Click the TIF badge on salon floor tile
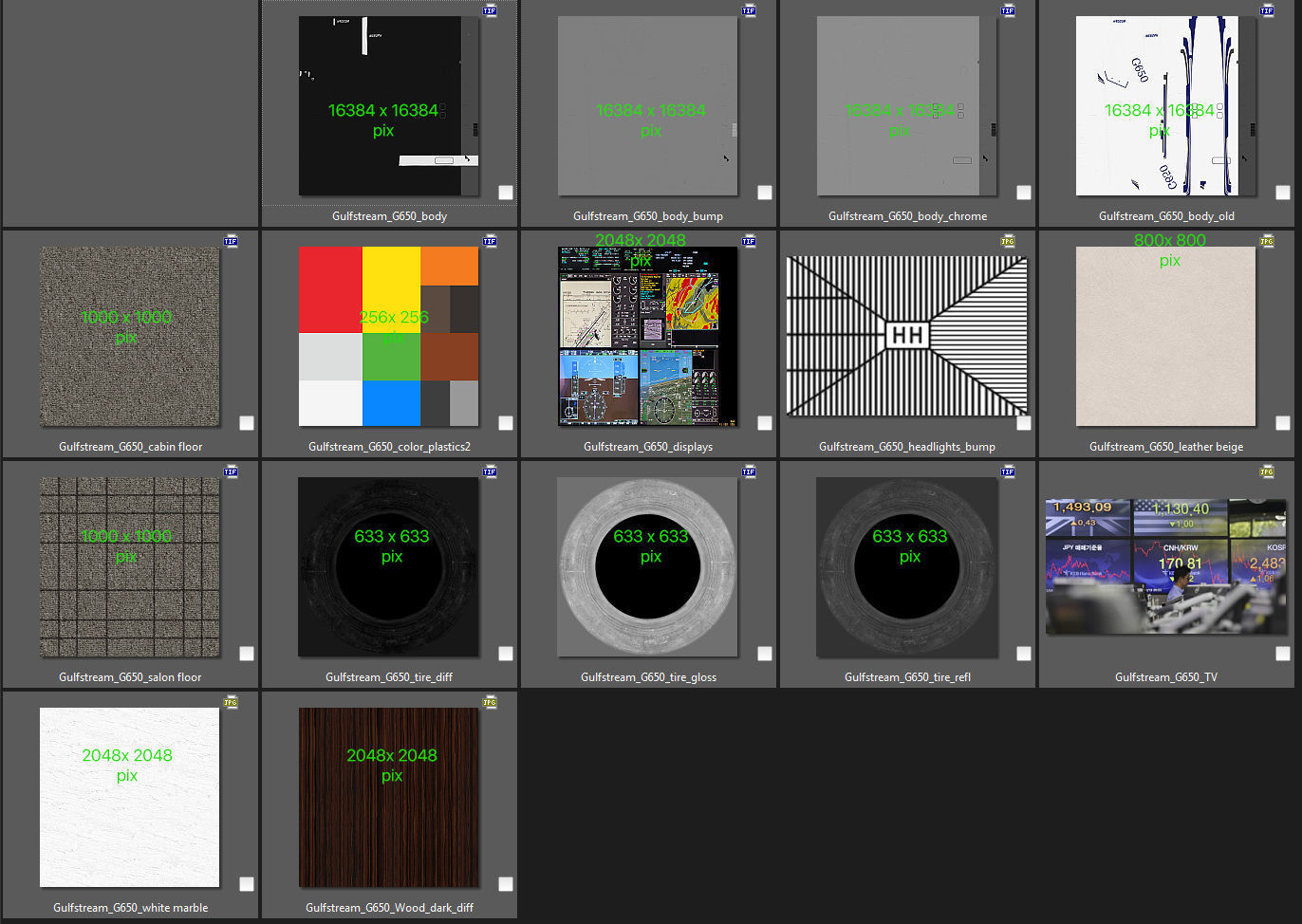This screenshot has height=924, width=1302. 231,471
